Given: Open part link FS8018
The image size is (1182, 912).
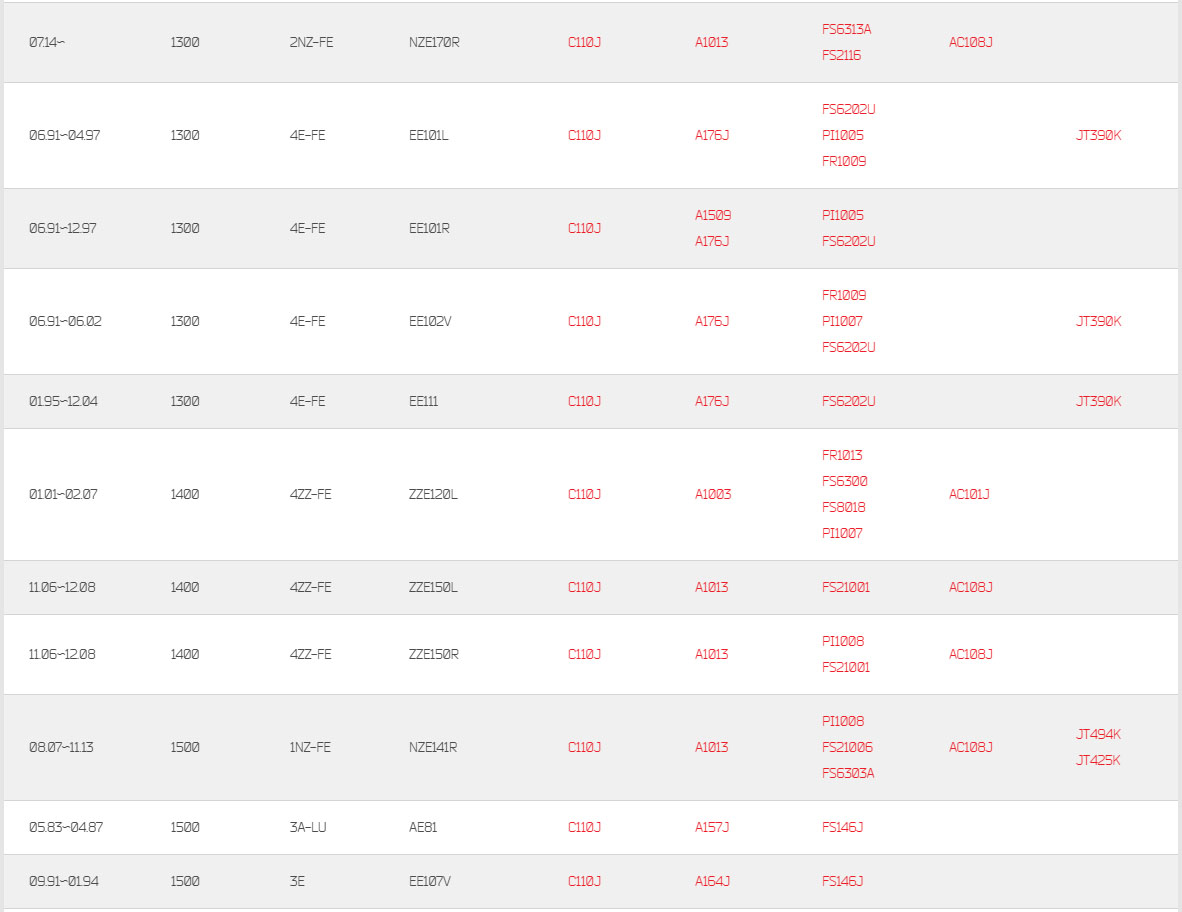Looking at the screenshot, I should click(844, 507).
